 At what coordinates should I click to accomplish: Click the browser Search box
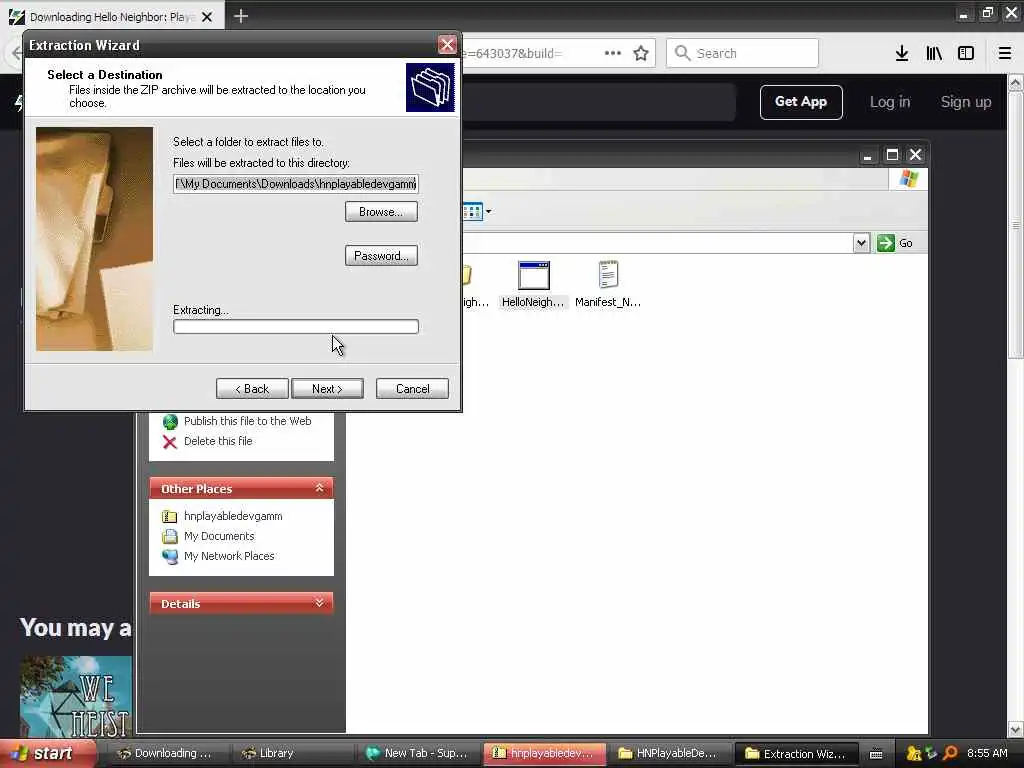[743, 53]
